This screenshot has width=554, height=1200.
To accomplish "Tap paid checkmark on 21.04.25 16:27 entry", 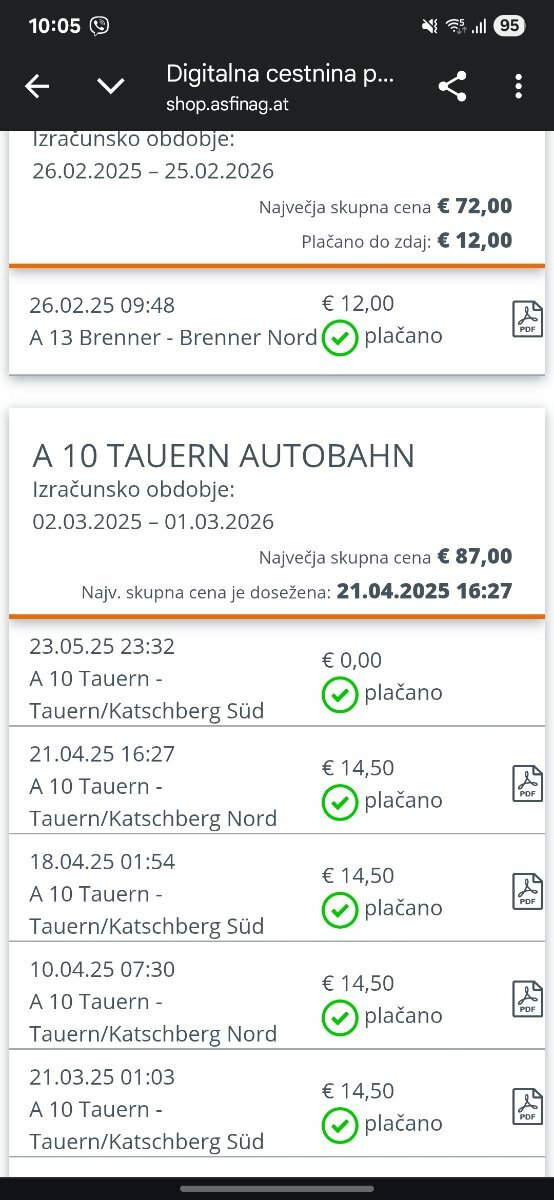I will pos(340,802).
